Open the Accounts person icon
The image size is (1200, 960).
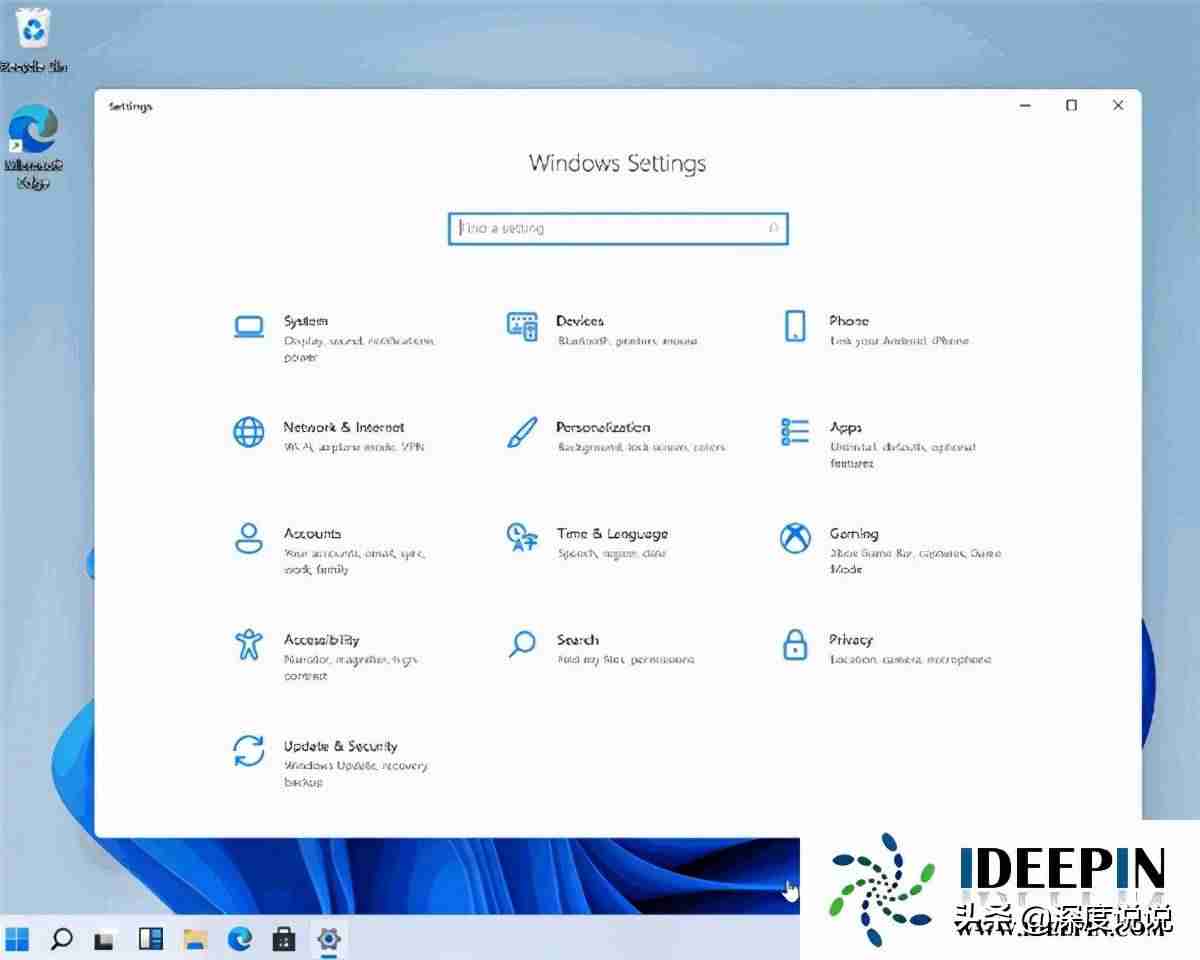point(249,538)
